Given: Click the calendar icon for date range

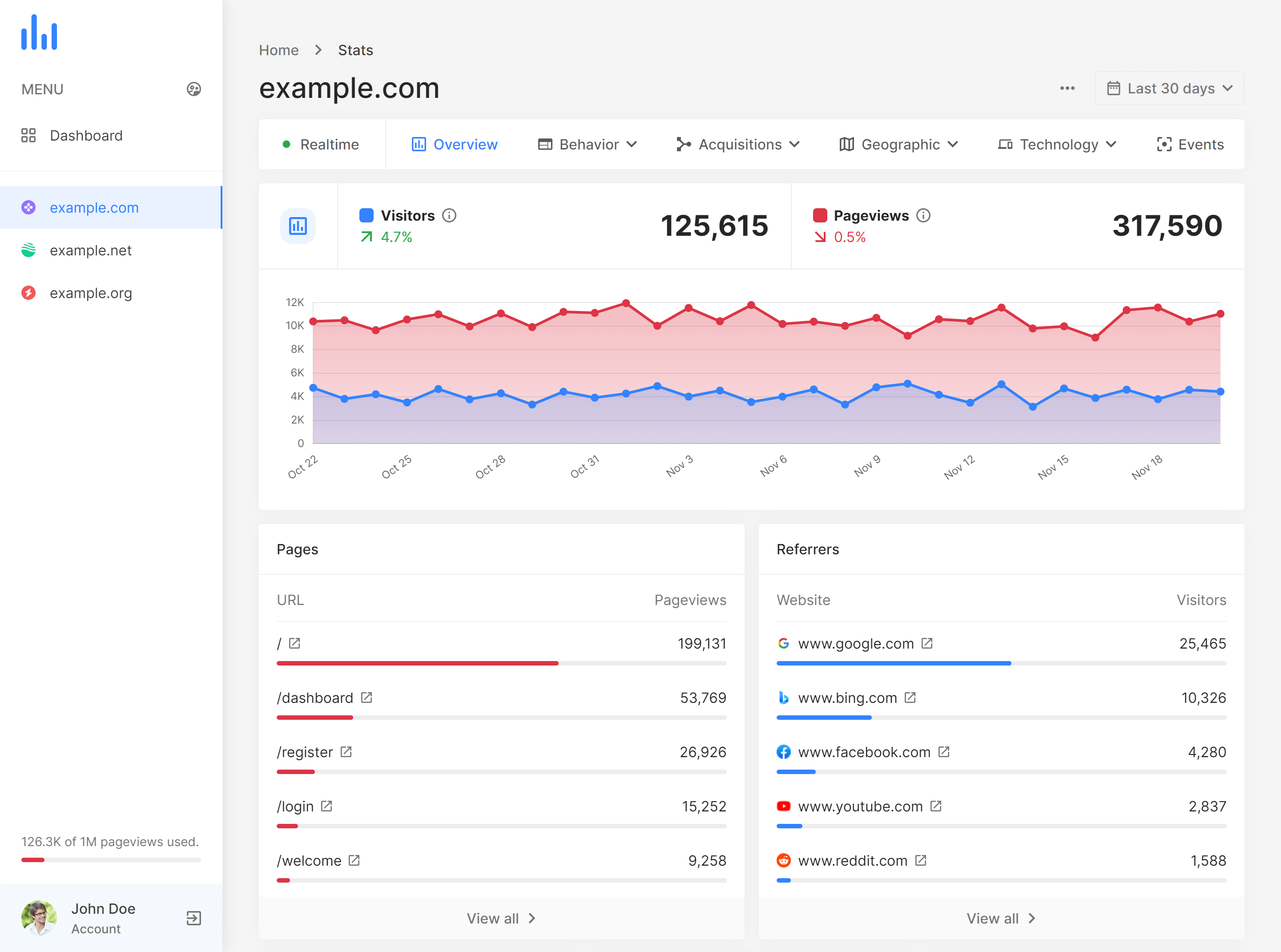Looking at the screenshot, I should 1113,88.
